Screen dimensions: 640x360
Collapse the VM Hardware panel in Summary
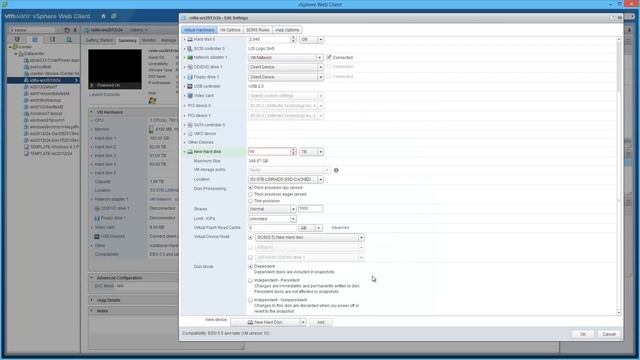91,112
